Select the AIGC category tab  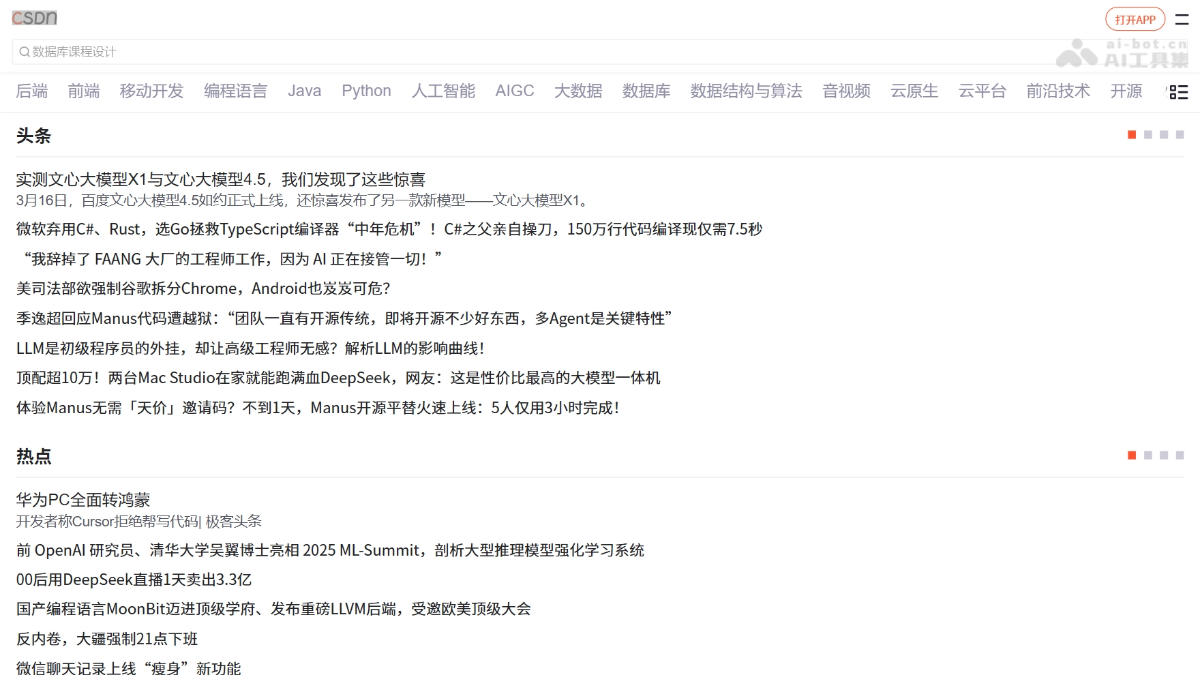click(x=515, y=91)
